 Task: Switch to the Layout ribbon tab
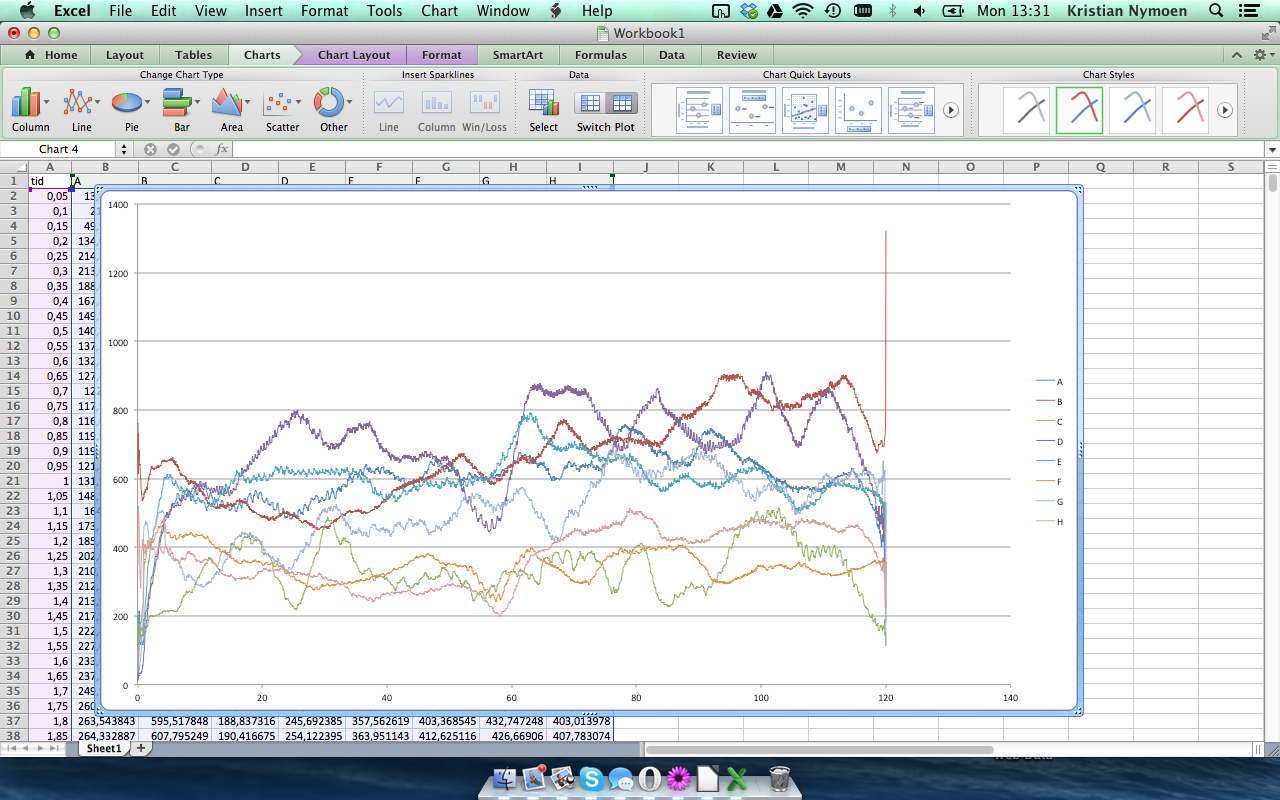coord(125,55)
